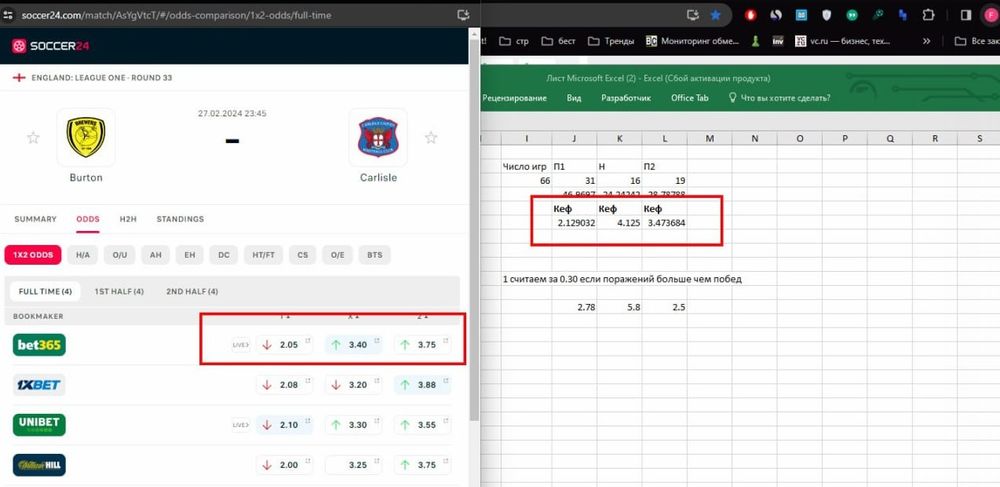Add Burton to favorites with star icon
This screenshot has width=1000, height=487.
(33, 137)
